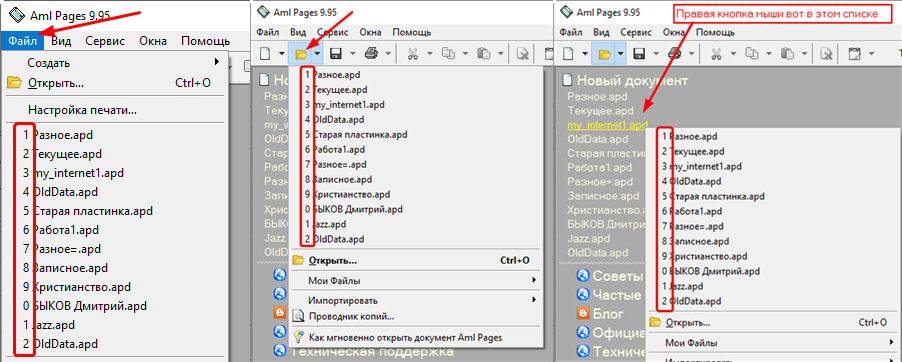Expand Save dropdown arrow in middle toolbar
This screenshot has height=362, width=902.
(x=352, y=54)
